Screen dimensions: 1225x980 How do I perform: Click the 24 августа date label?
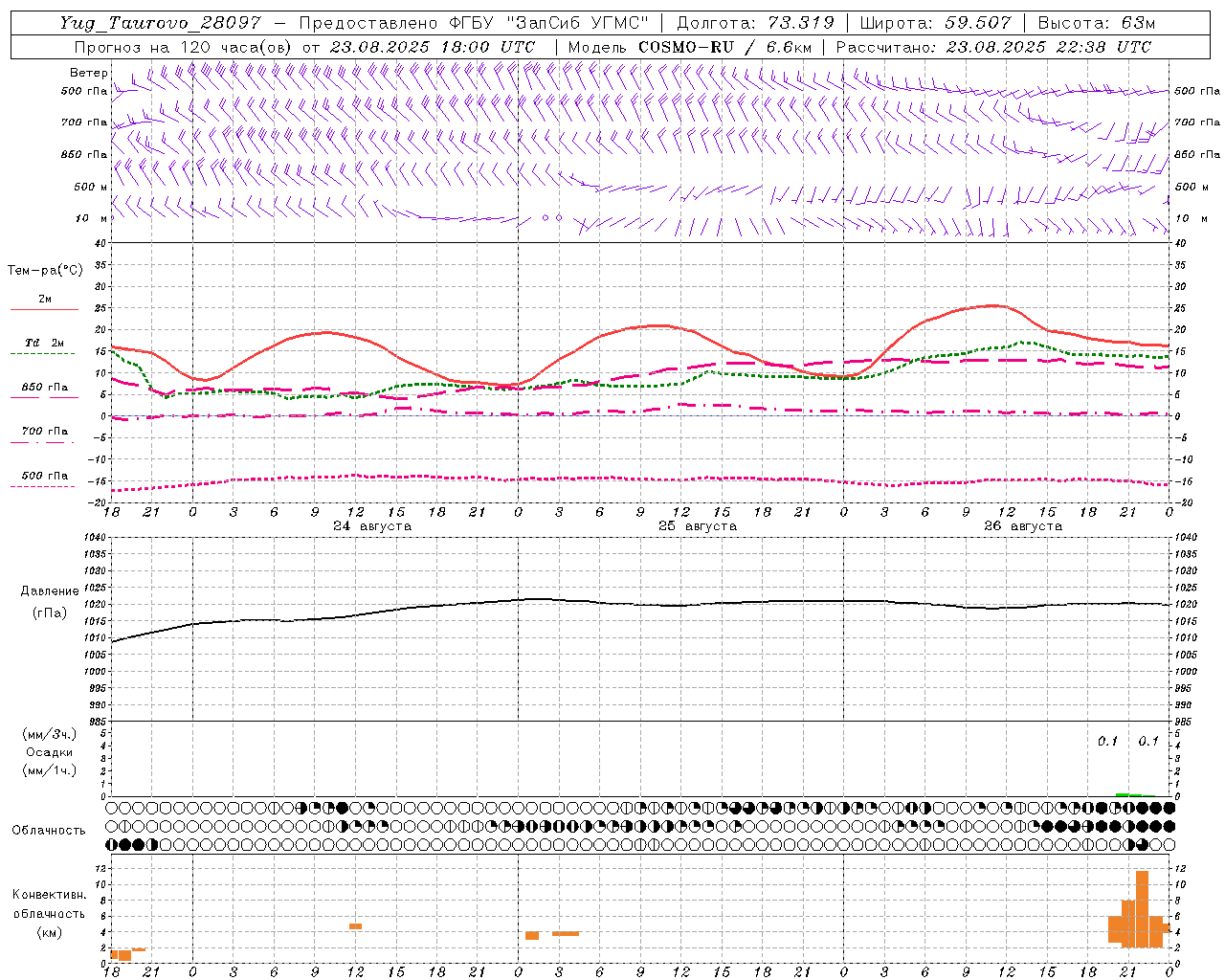point(372,526)
